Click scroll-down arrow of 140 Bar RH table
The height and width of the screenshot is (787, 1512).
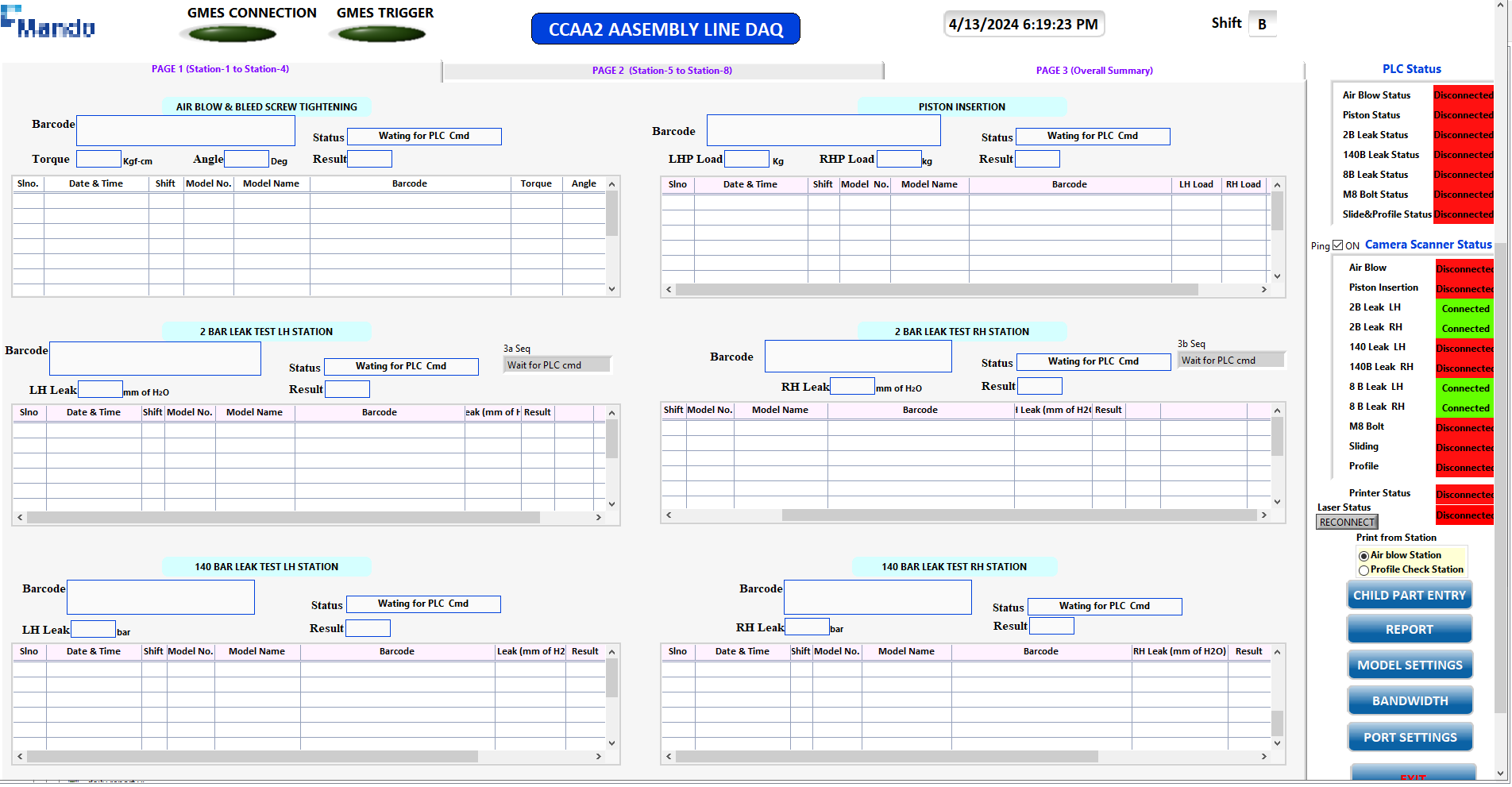1277,743
